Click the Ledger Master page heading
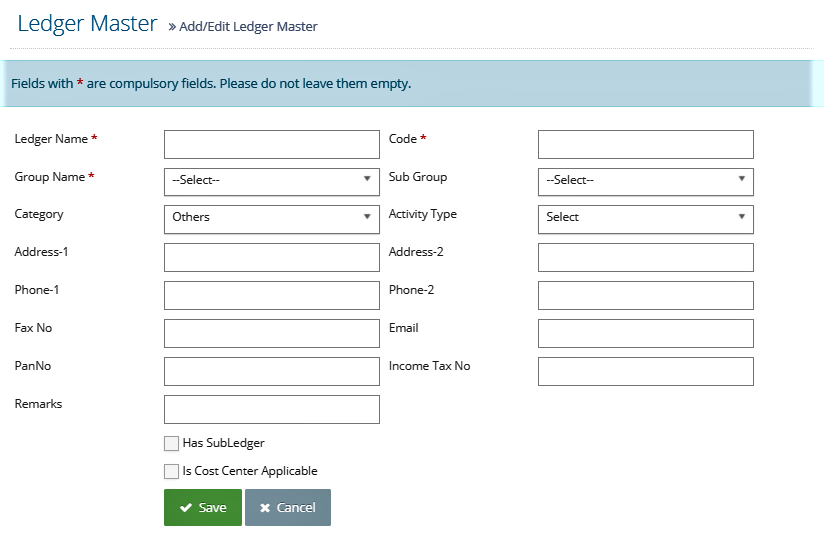The height and width of the screenshot is (550, 824). coord(87,24)
